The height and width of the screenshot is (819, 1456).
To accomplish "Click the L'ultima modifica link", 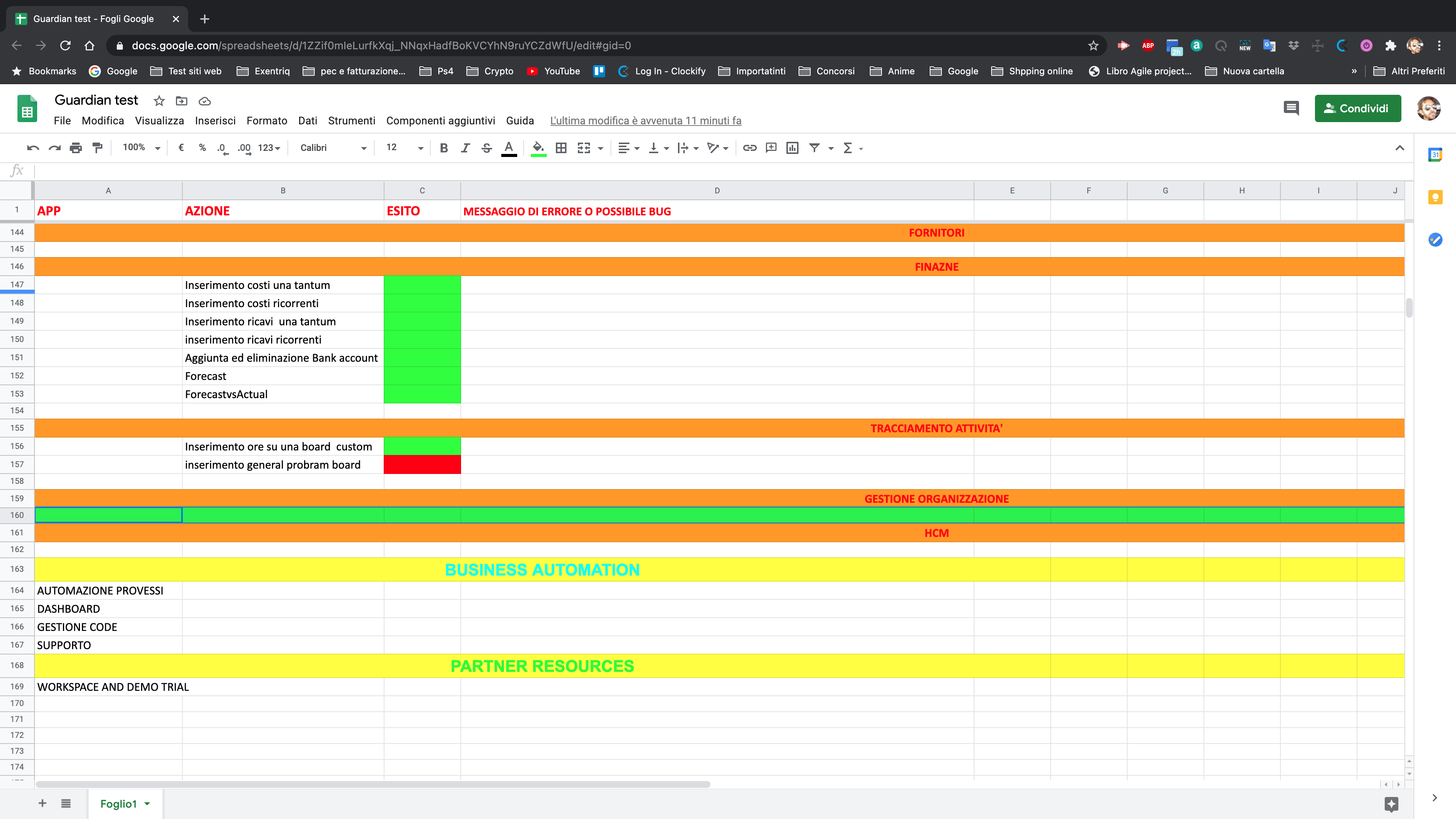I will tap(645, 121).
